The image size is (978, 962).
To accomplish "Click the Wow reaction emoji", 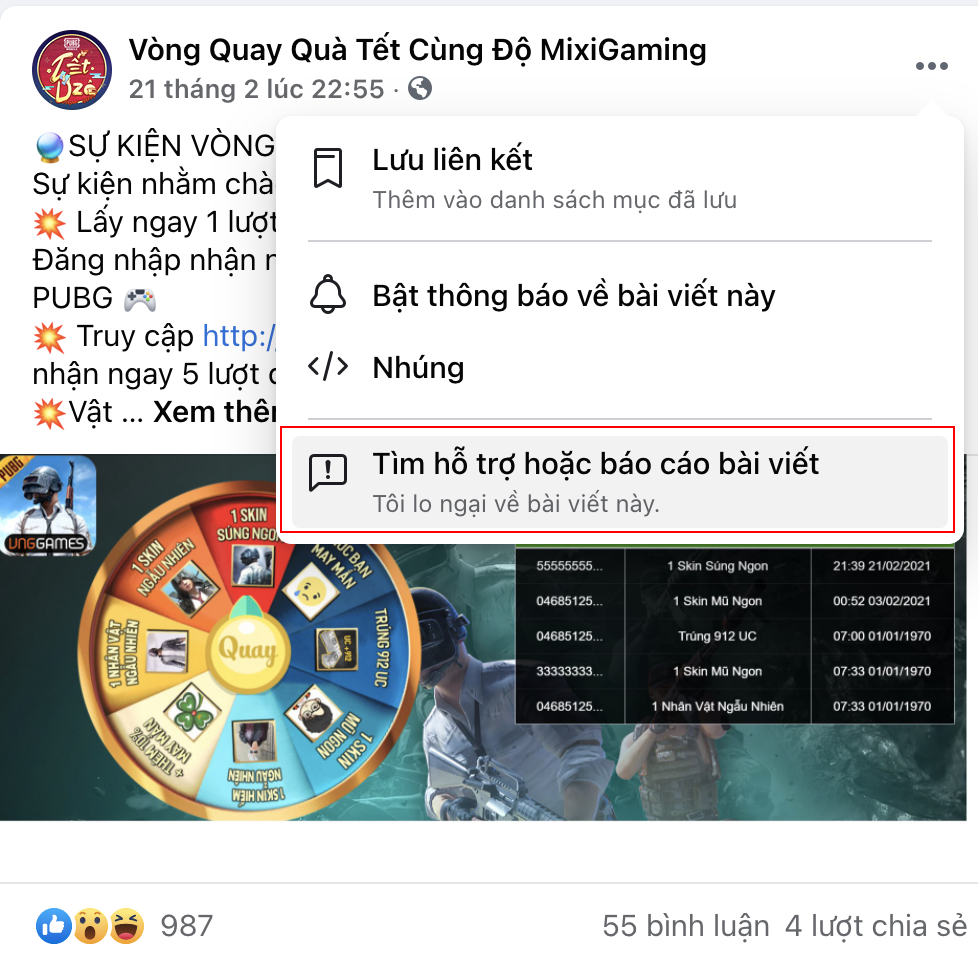I will 90,926.
